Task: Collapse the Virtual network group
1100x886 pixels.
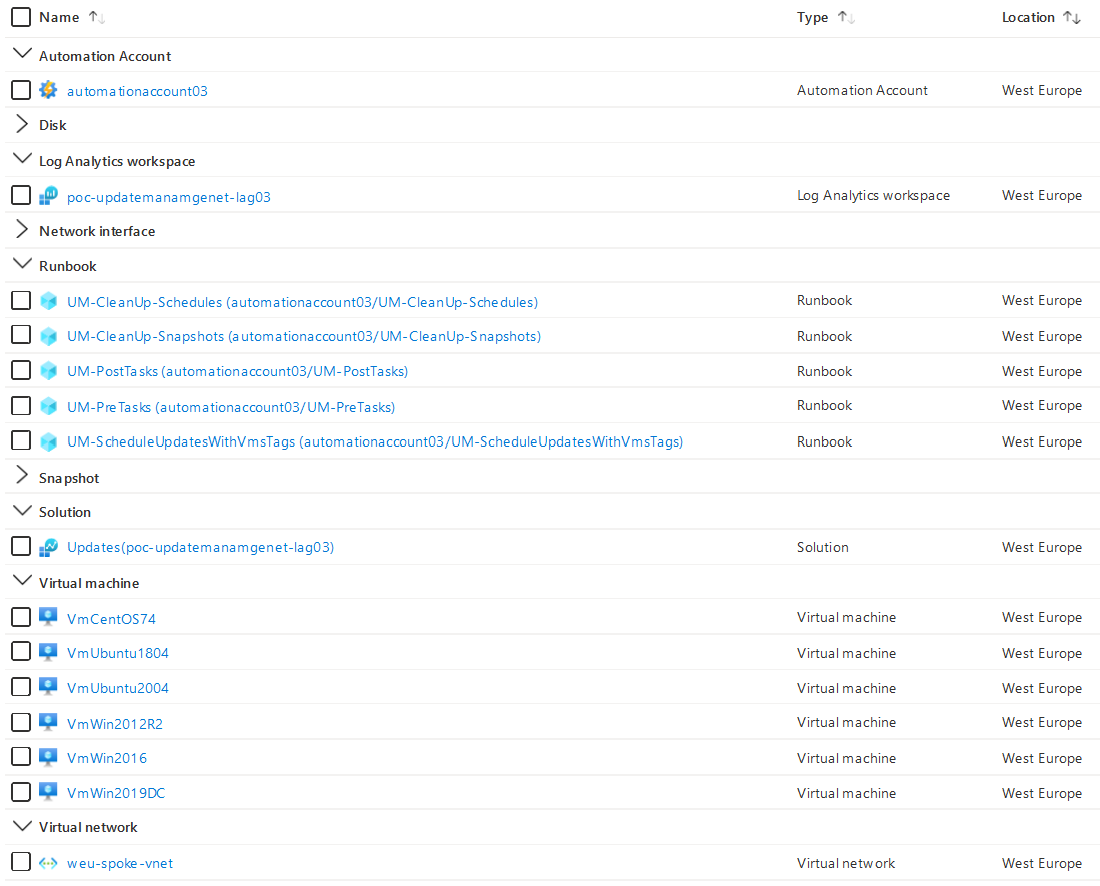Action: click(22, 826)
